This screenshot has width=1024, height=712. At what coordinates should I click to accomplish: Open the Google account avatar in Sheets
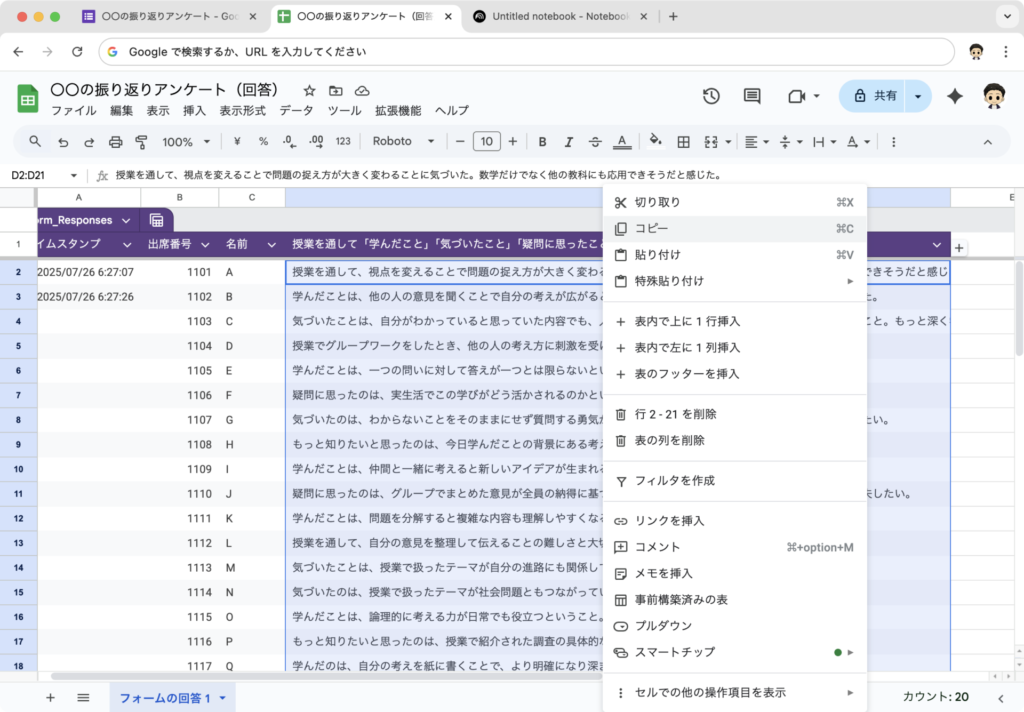[994, 96]
